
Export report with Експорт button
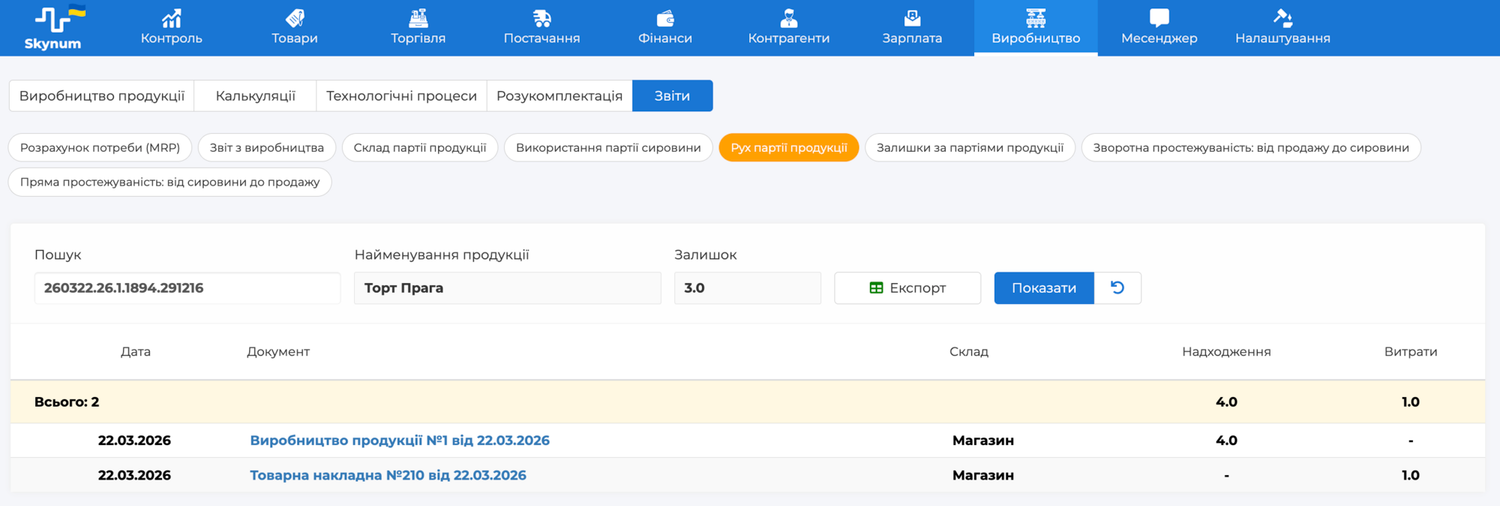pyautogui.click(x=907, y=288)
